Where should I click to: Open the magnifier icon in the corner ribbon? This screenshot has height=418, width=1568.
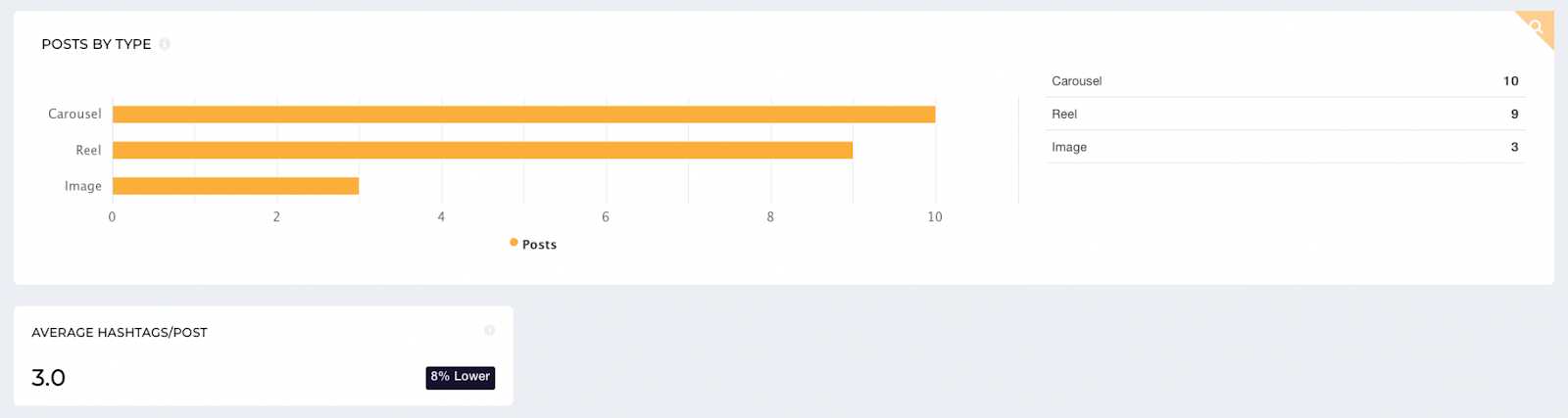tap(1537, 27)
